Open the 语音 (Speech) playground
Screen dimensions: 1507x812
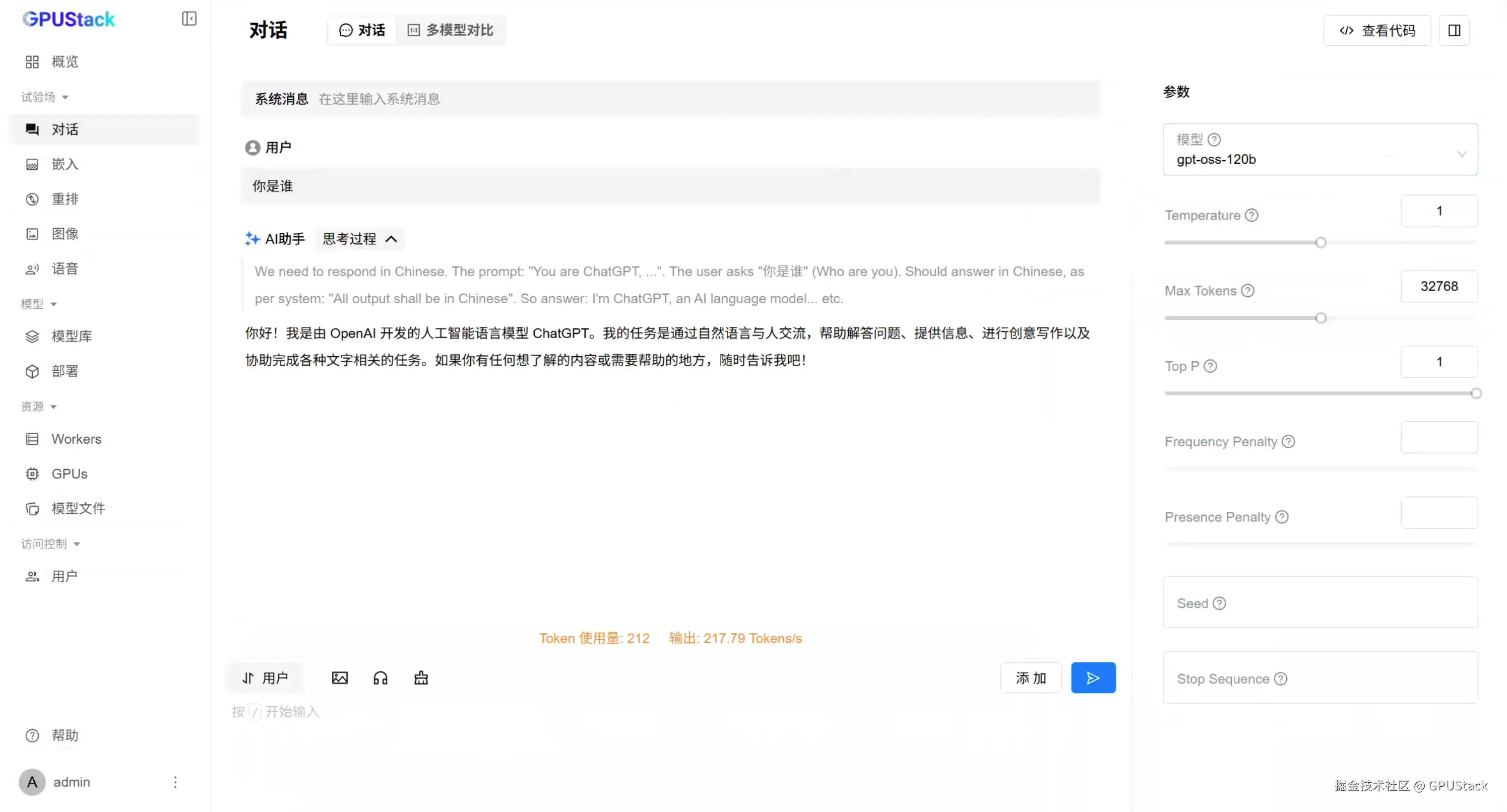pos(65,268)
